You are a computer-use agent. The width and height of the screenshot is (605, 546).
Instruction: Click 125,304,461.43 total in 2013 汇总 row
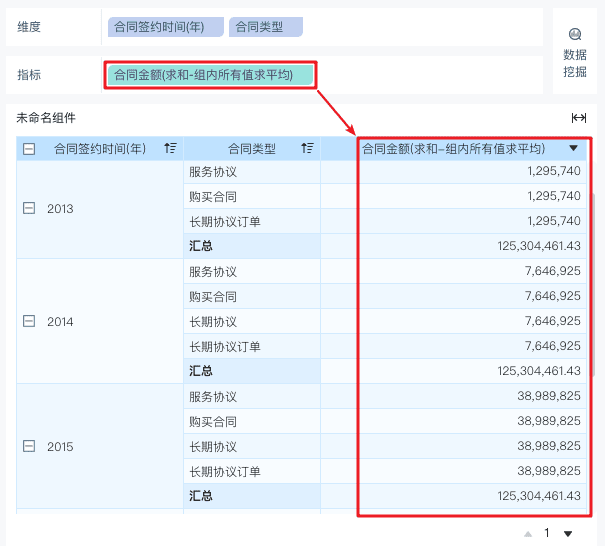539,246
